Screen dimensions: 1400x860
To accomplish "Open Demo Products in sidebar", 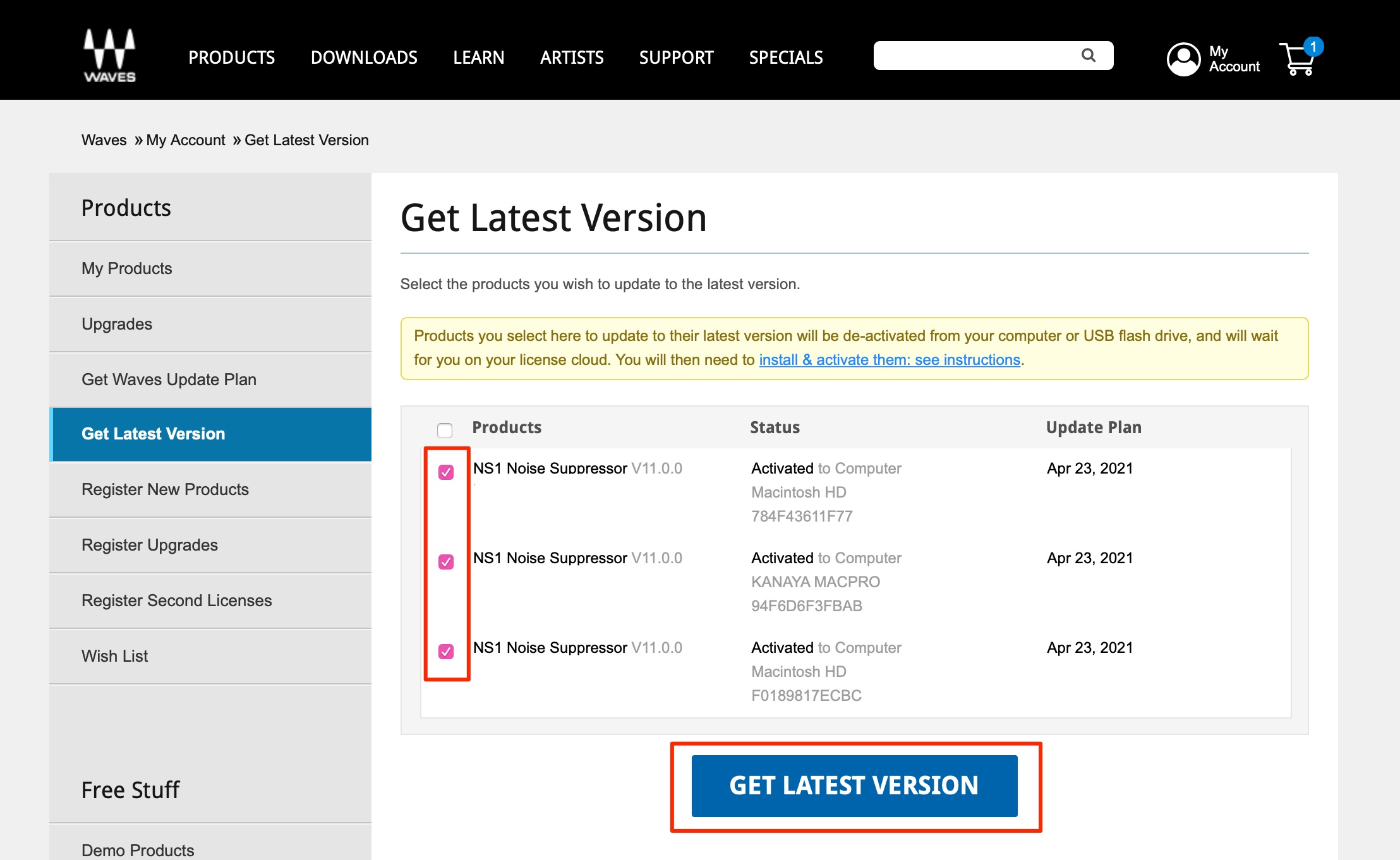I will coord(210,842).
